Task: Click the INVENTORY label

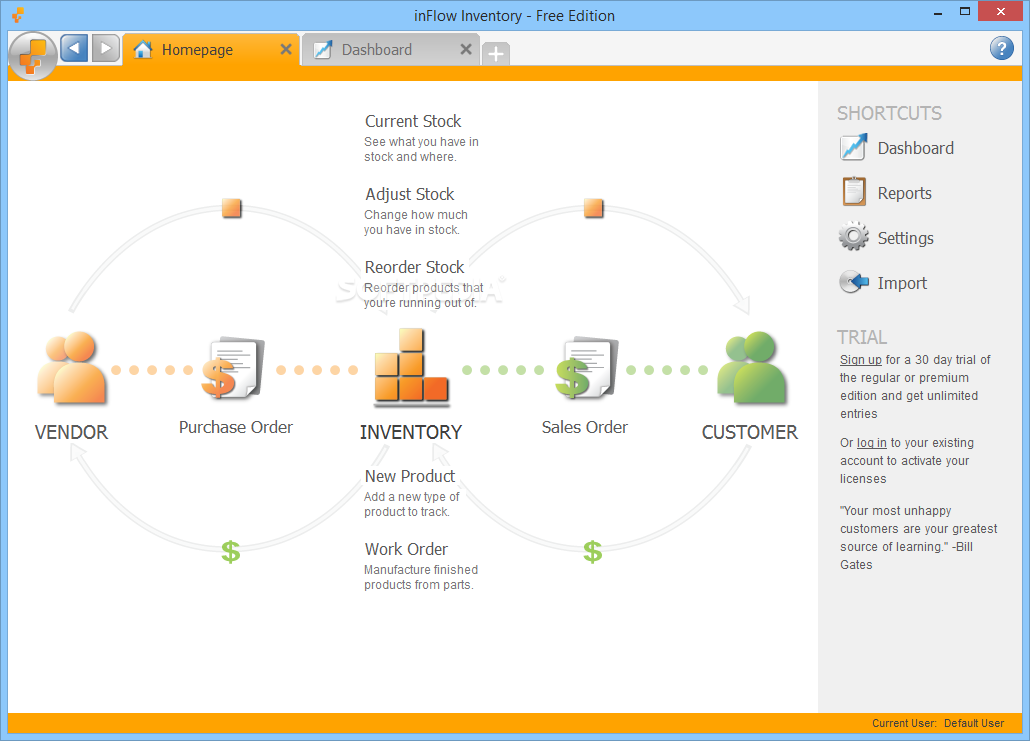Action: pos(411,432)
